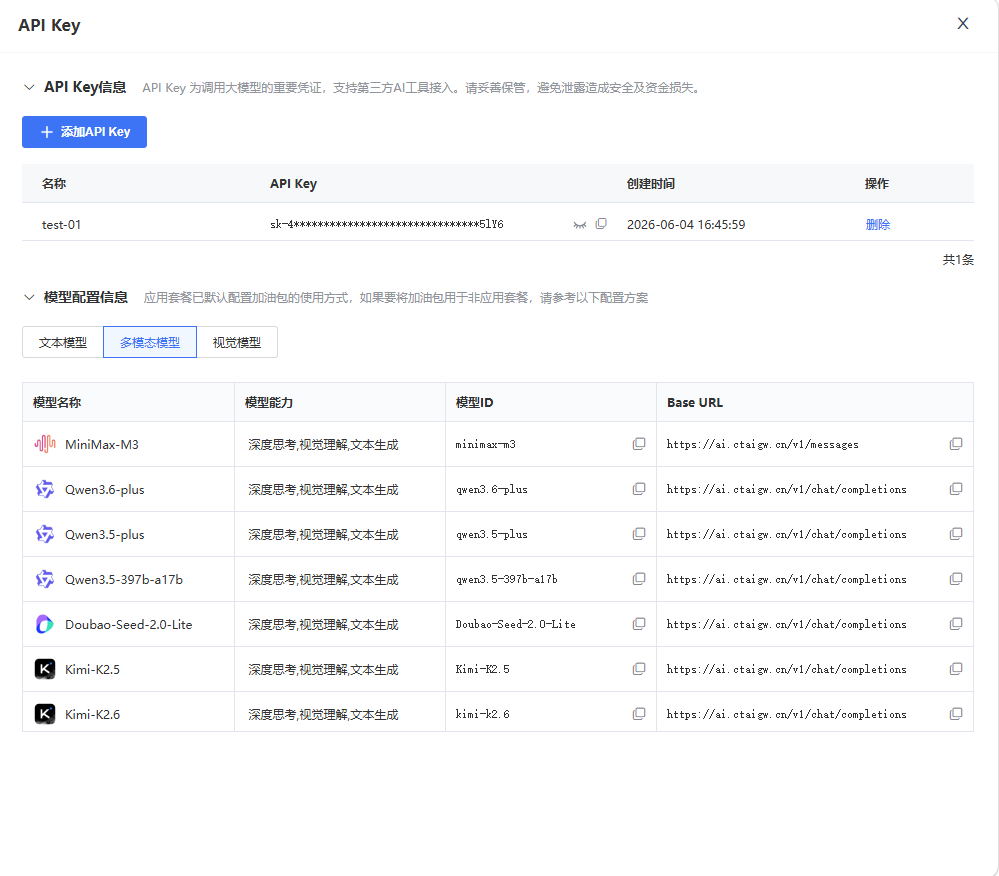Collapse the 模型配置信息 section

[x=29, y=298]
